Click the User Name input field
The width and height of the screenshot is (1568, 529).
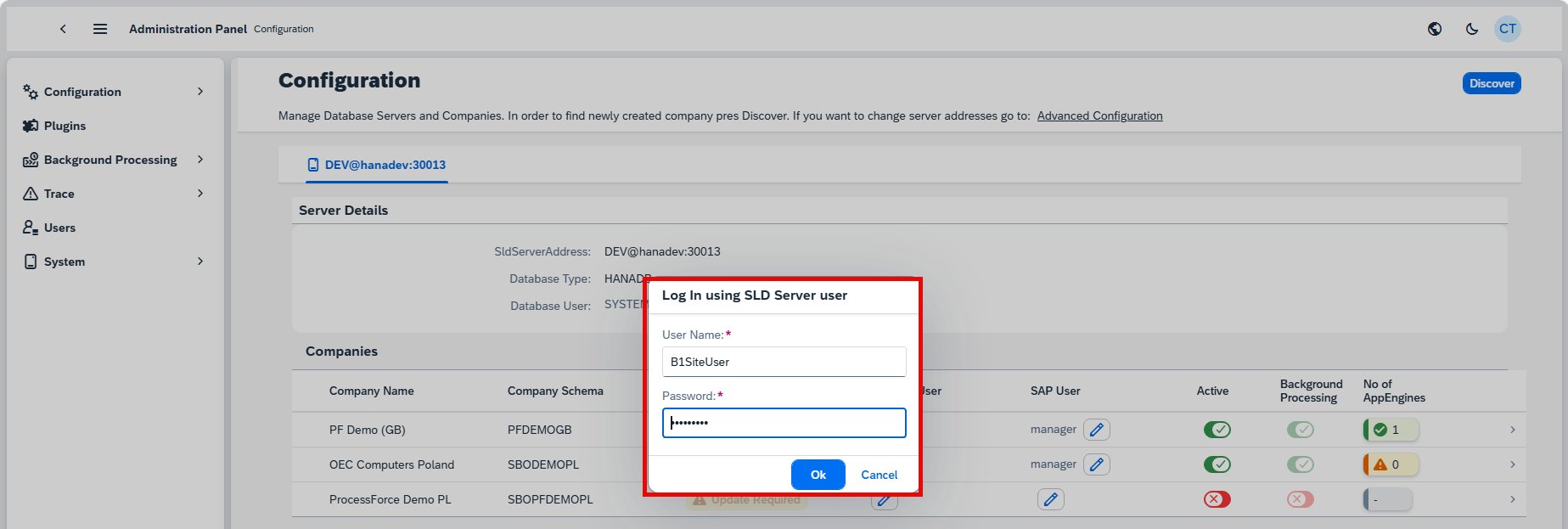(x=784, y=362)
